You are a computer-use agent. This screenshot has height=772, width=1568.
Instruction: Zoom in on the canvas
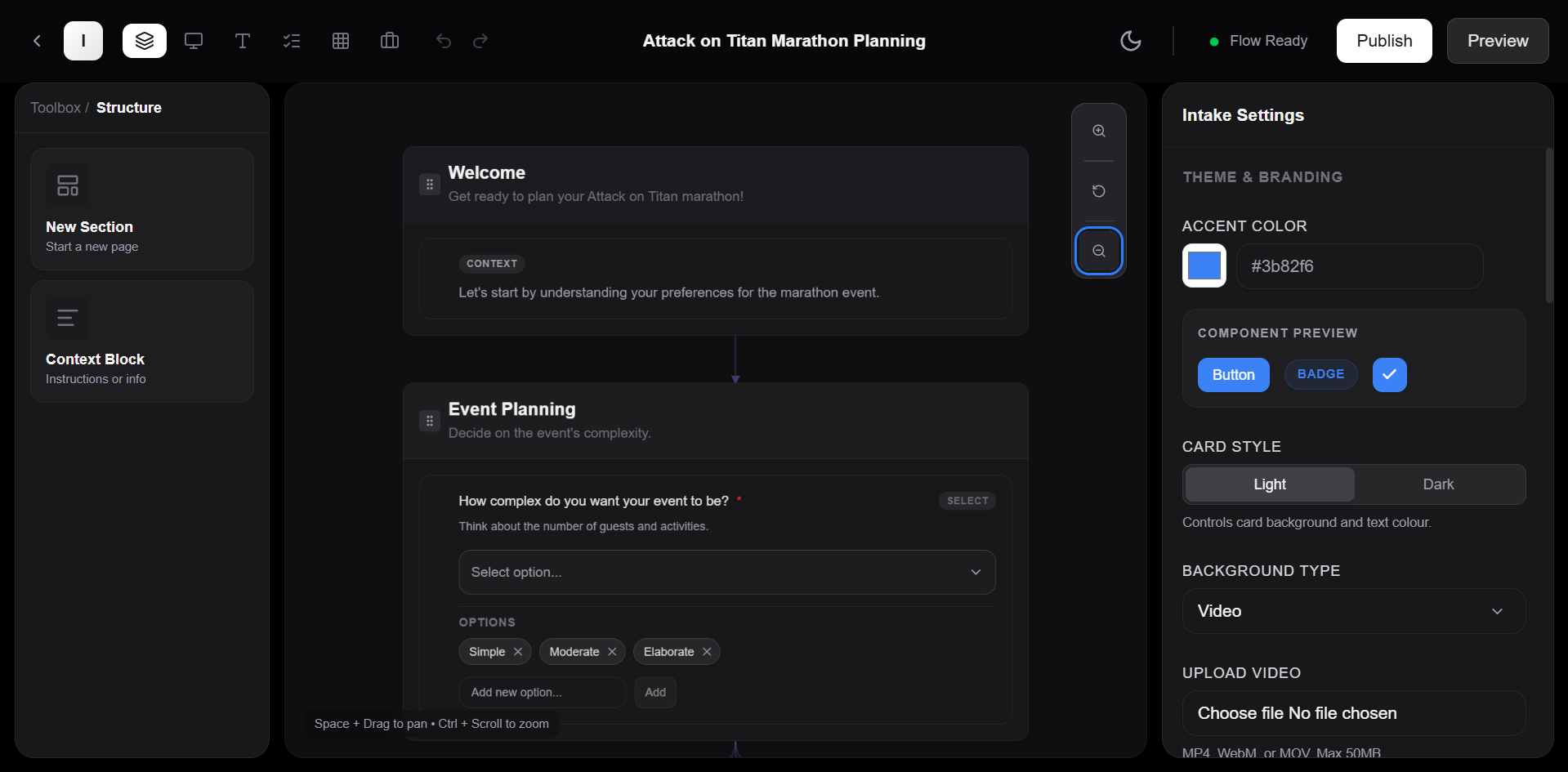(1099, 132)
